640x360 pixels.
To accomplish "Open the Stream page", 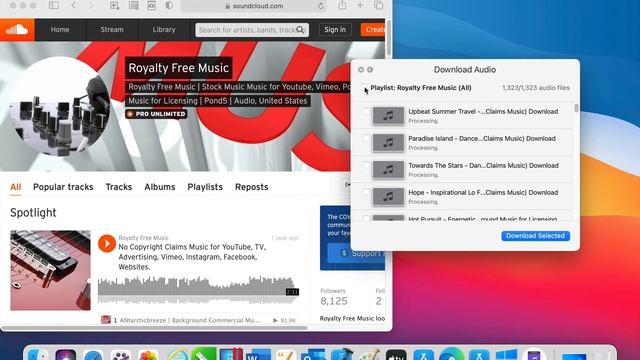I will pyautogui.click(x=112, y=29).
